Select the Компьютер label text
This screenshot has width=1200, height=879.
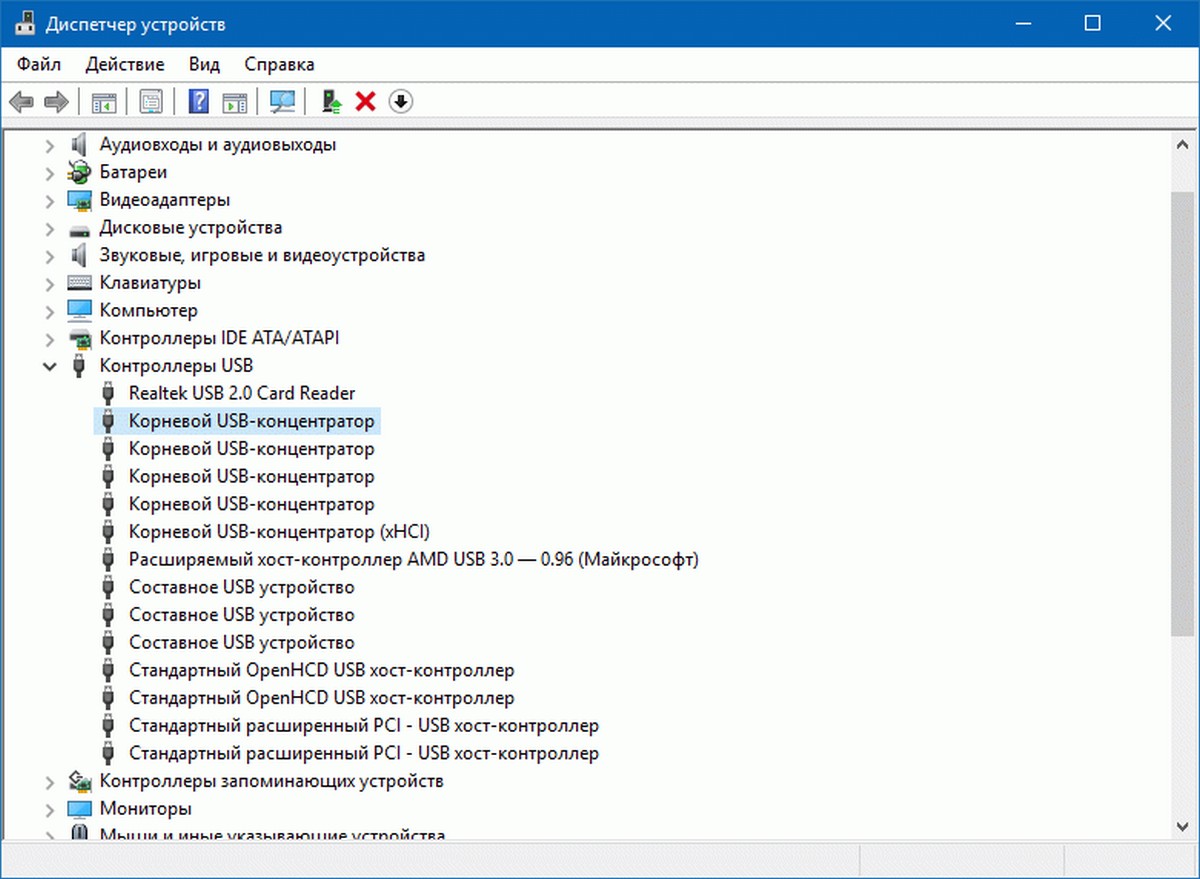tap(149, 310)
